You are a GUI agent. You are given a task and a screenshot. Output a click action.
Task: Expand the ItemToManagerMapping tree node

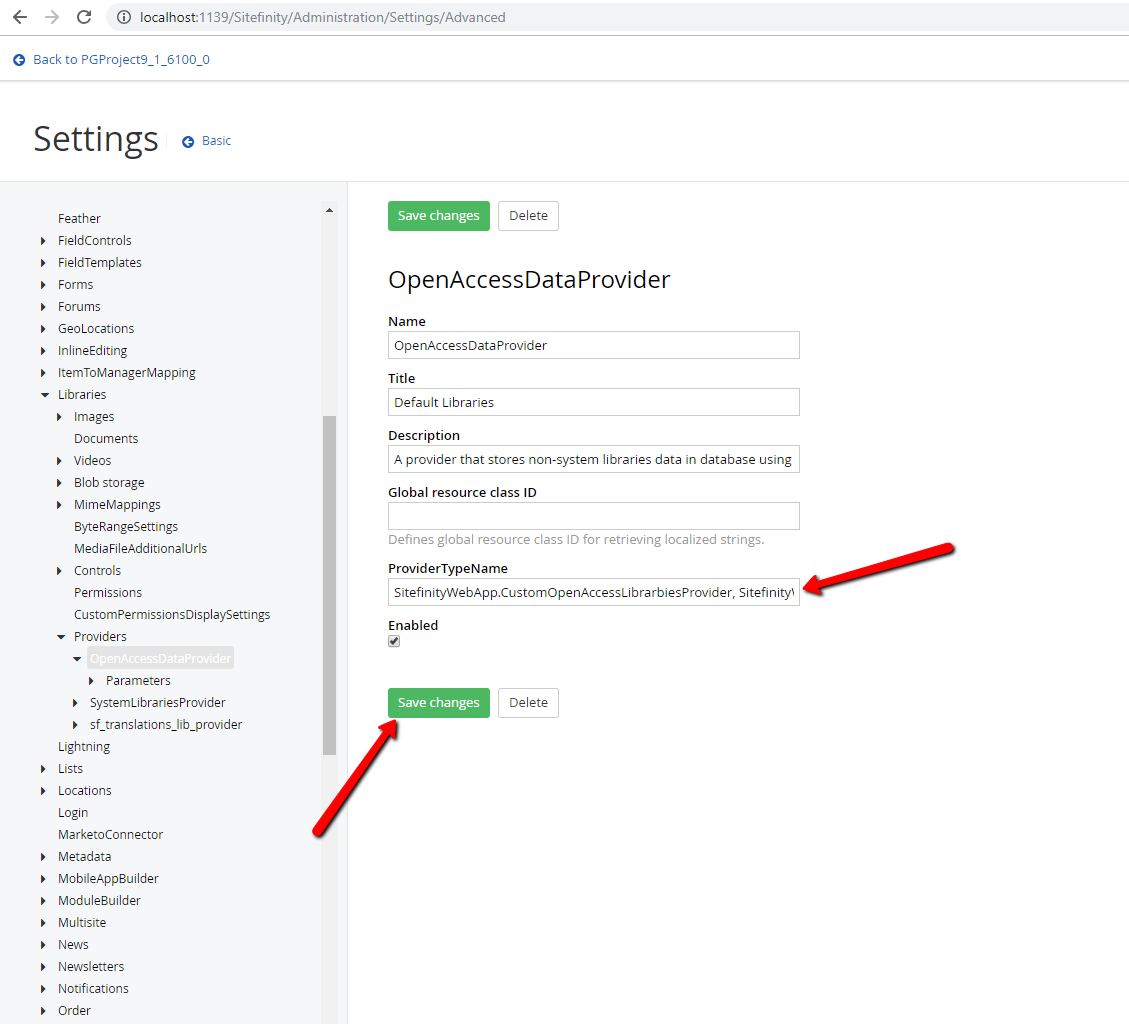pos(43,372)
